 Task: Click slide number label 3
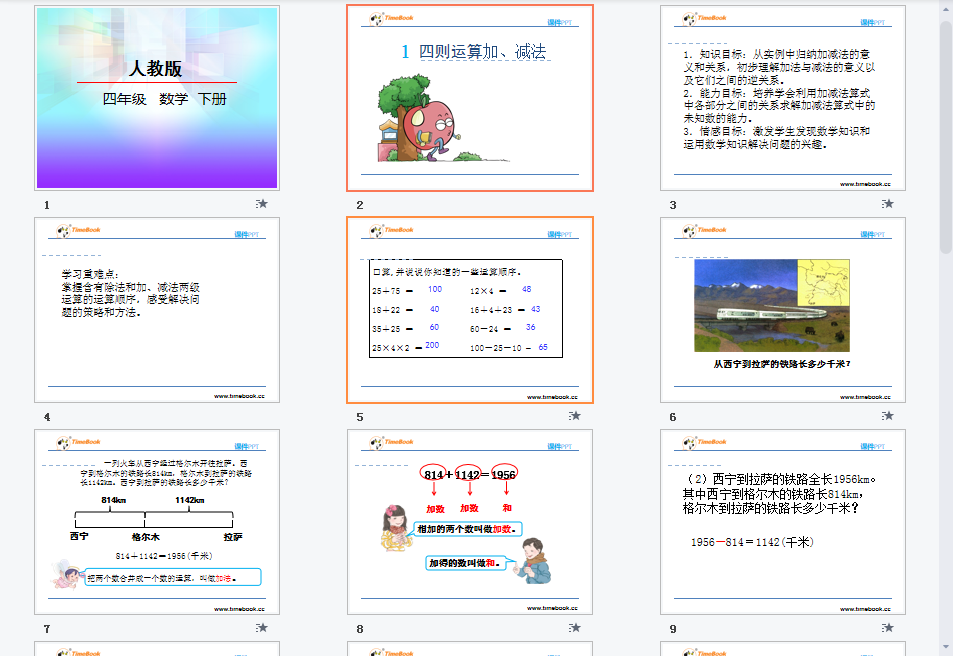[x=673, y=205]
